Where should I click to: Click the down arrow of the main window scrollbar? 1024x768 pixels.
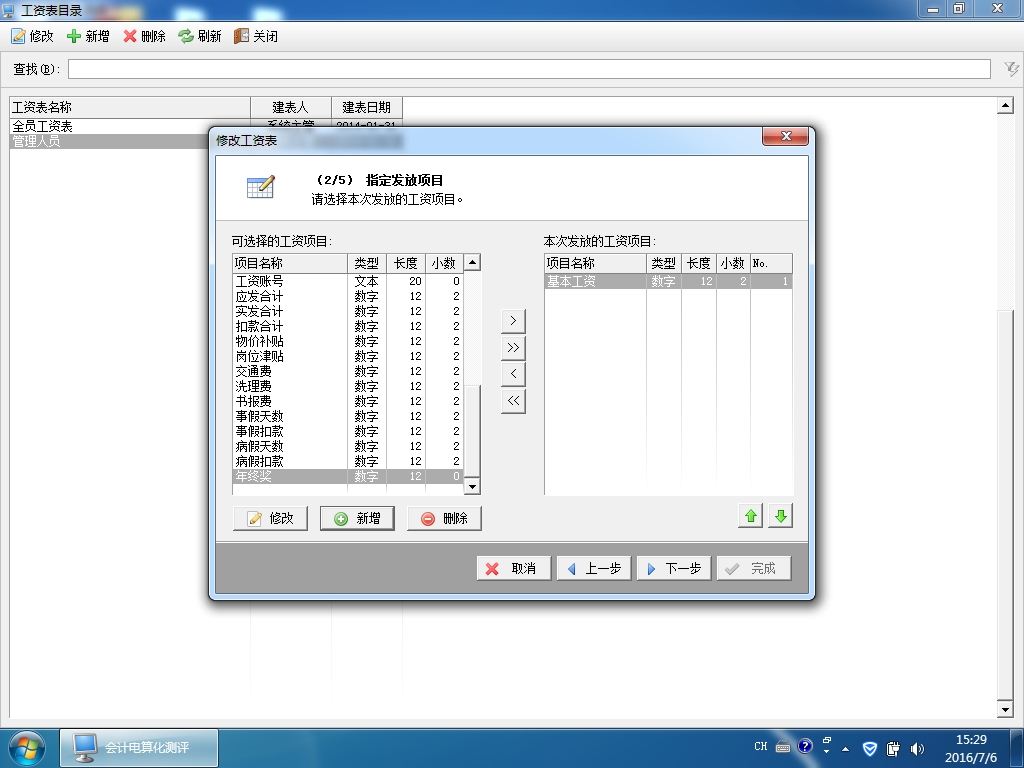[x=1006, y=709]
